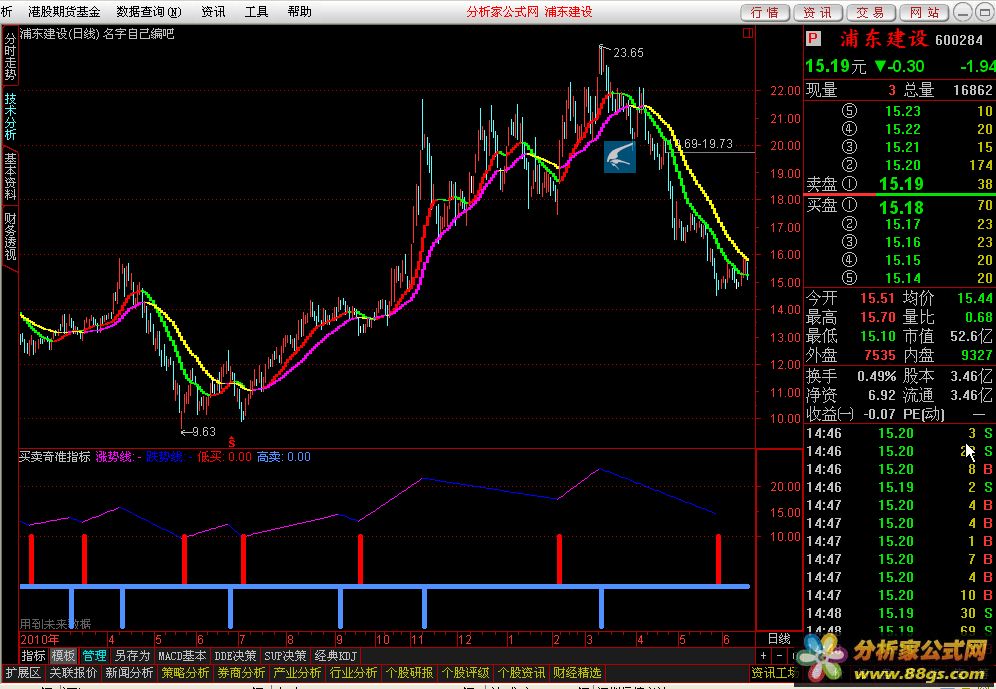Image resolution: width=996 pixels, height=689 pixels.
Task: Open the 券商分析 tab
Action: pyautogui.click(x=241, y=672)
